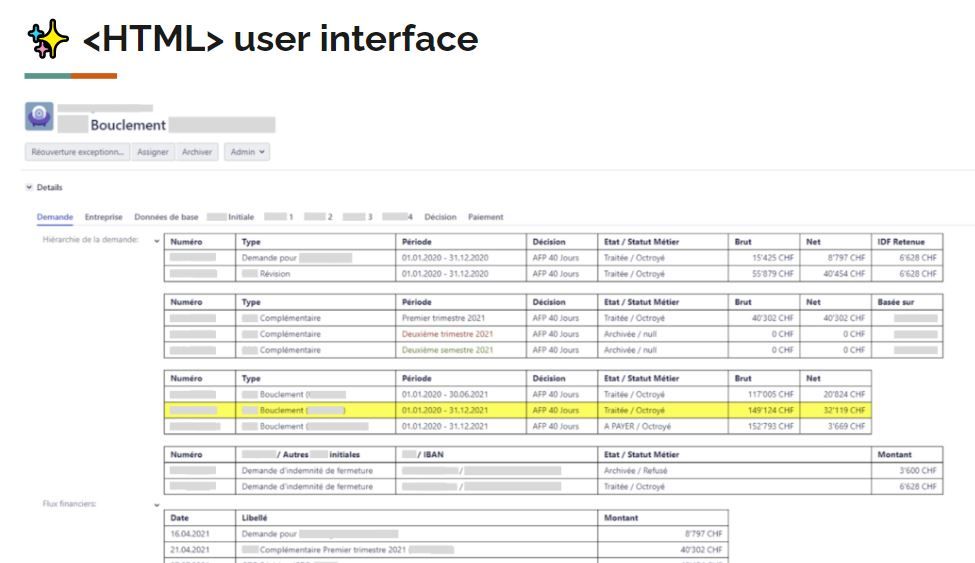Switch to the Entreprise tab
Screen dimensions: 975x563
103,217
